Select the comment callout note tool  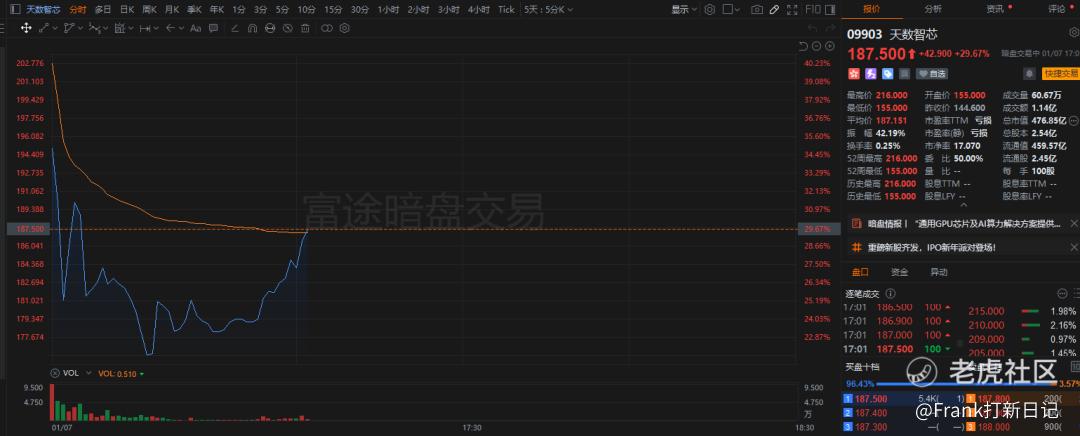(x=214, y=28)
